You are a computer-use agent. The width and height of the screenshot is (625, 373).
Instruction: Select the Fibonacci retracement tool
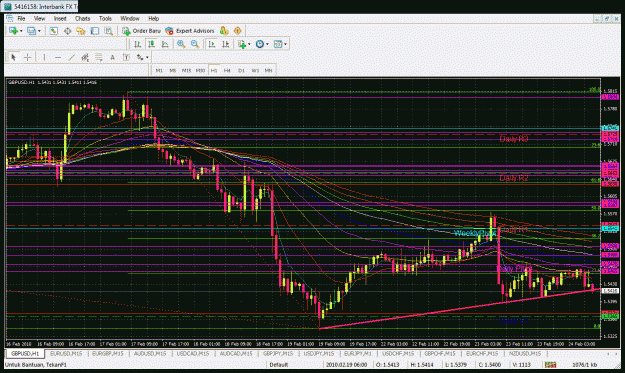(x=98, y=57)
